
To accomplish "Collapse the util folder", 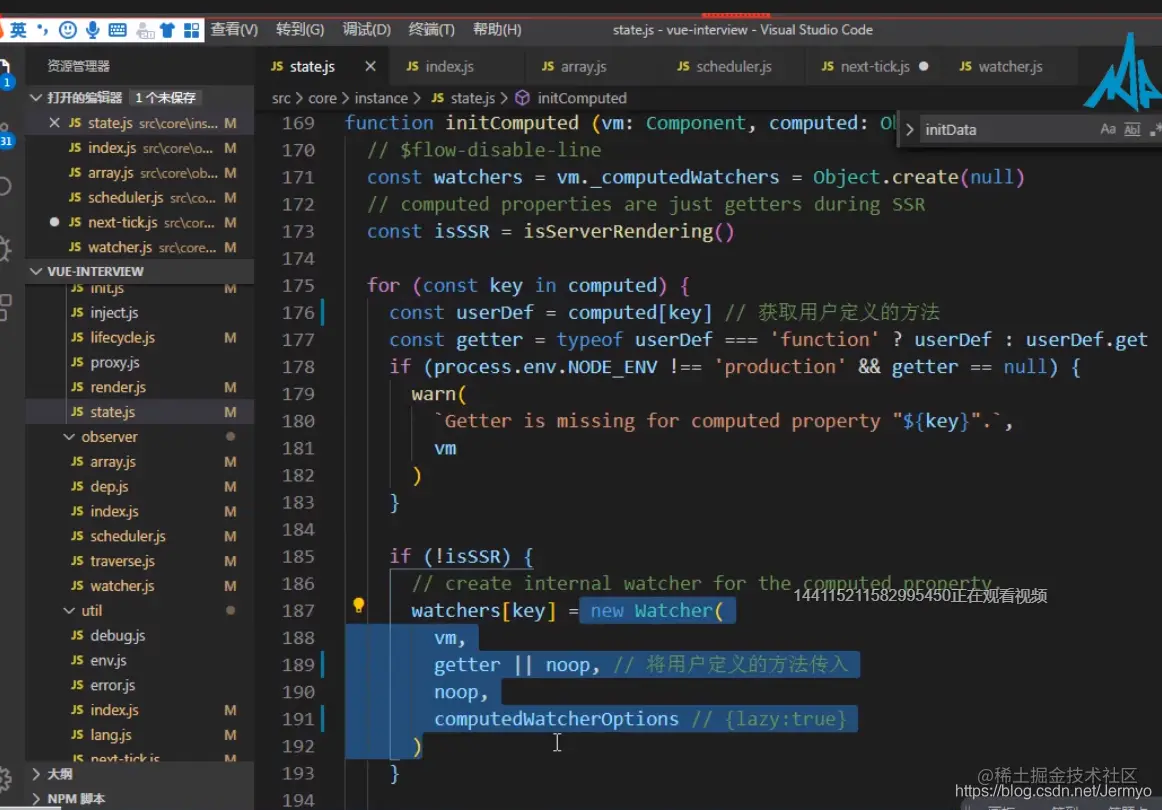I will 69,611.
